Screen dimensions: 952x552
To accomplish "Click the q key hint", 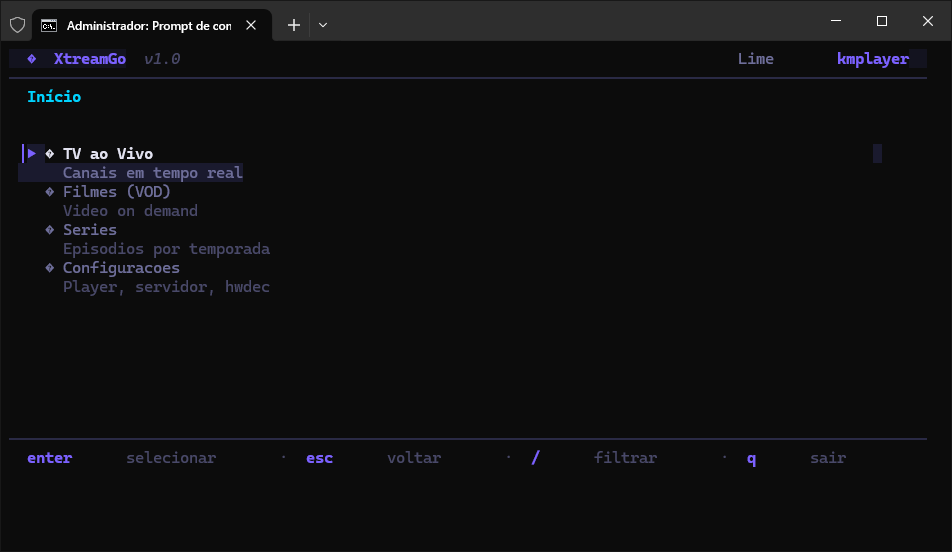I will click(x=752, y=458).
